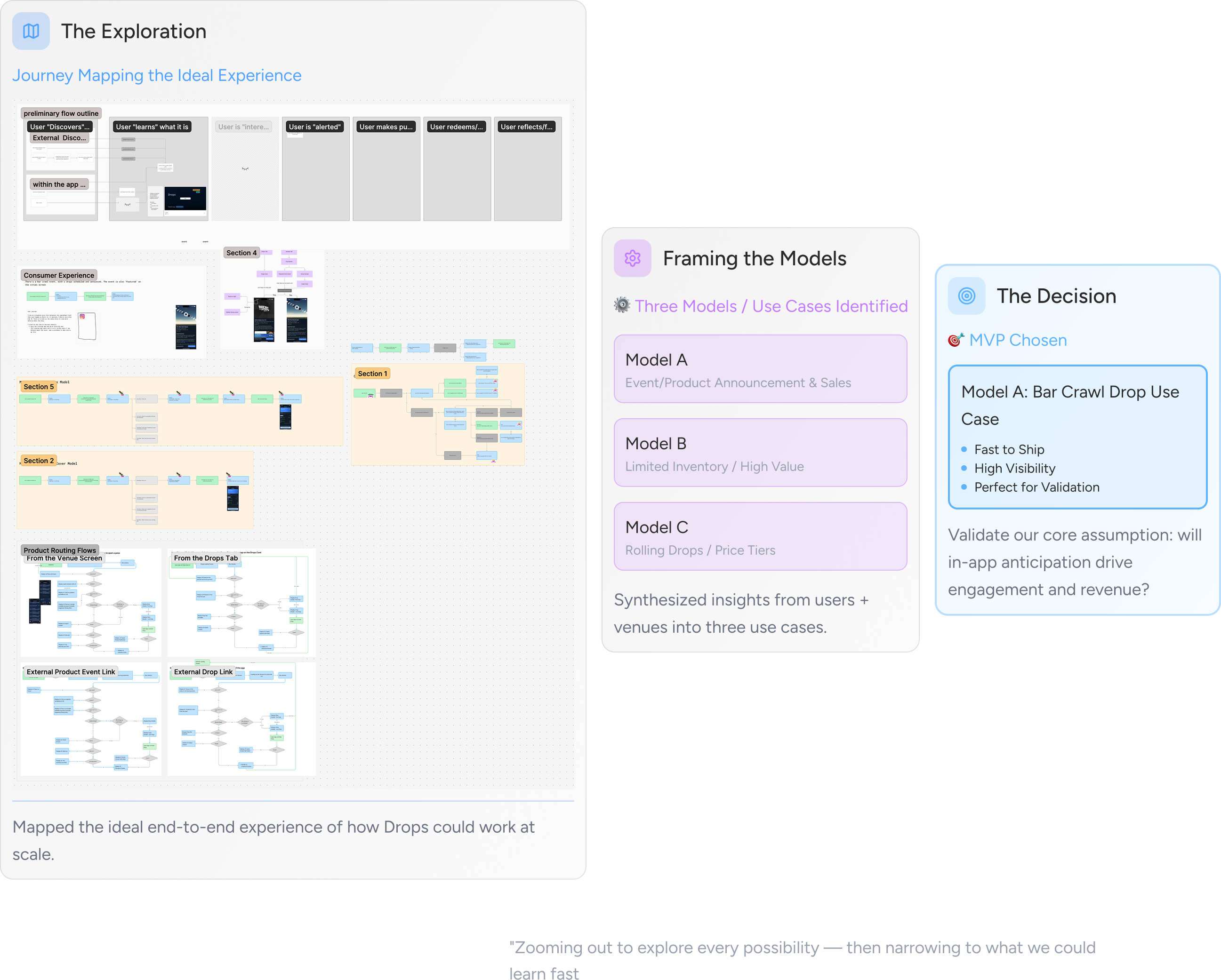This screenshot has height=980, width=1221.
Task: Click the blue target icon beside The Decision
Action: point(966,295)
